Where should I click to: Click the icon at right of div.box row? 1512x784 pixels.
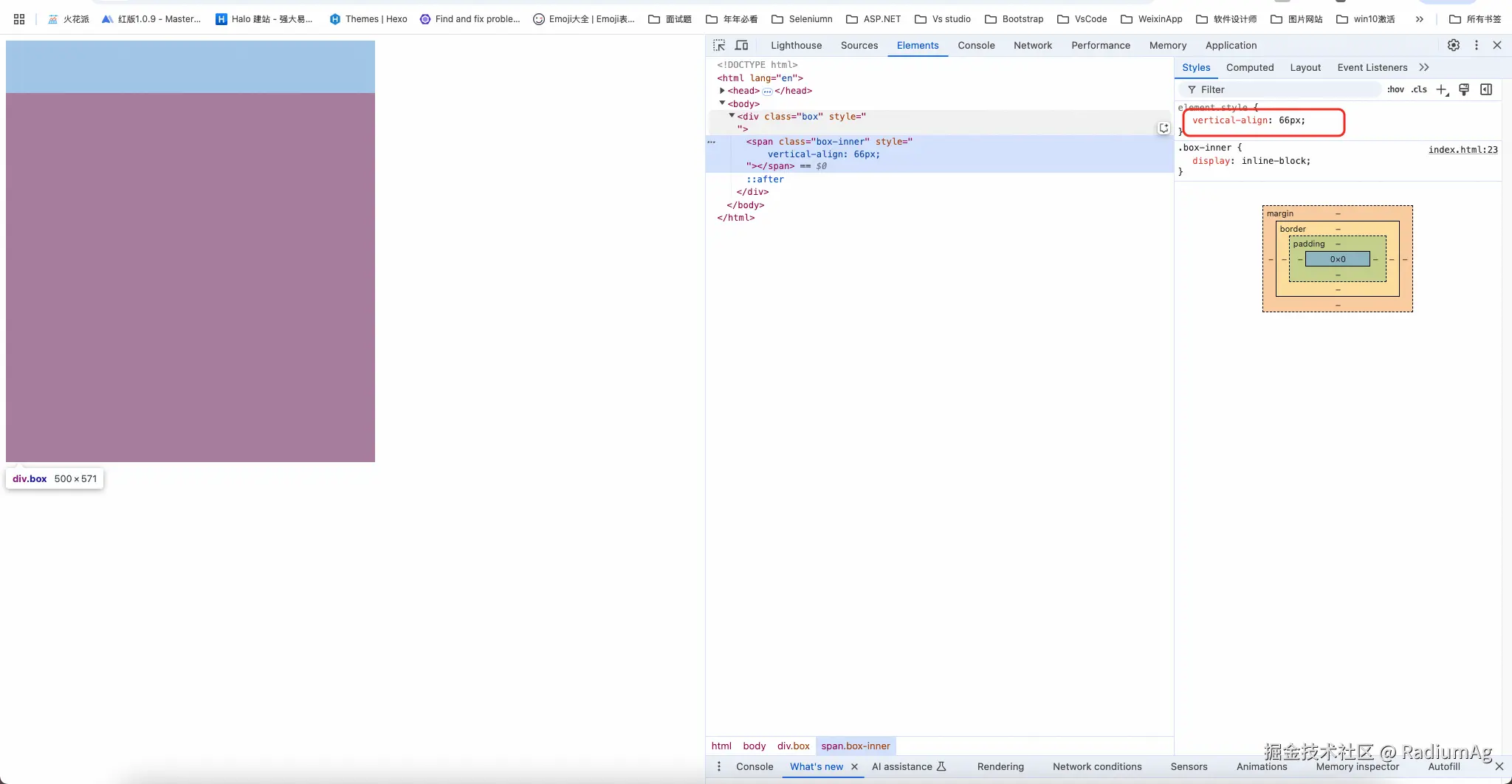click(1164, 128)
